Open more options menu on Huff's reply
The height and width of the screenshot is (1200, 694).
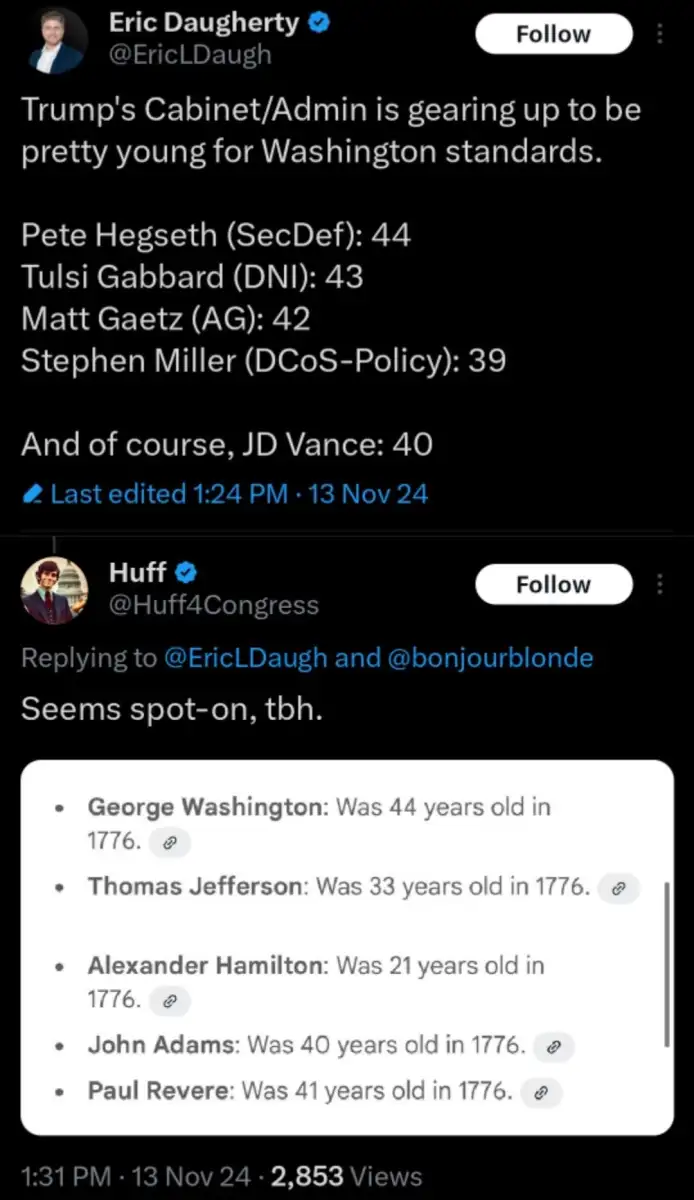pos(660,585)
